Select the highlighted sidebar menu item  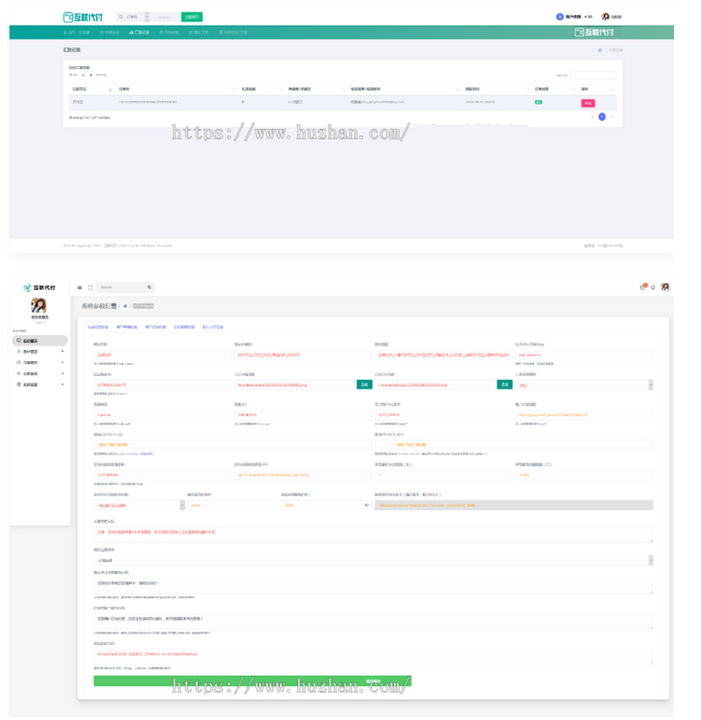[x=39, y=341]
